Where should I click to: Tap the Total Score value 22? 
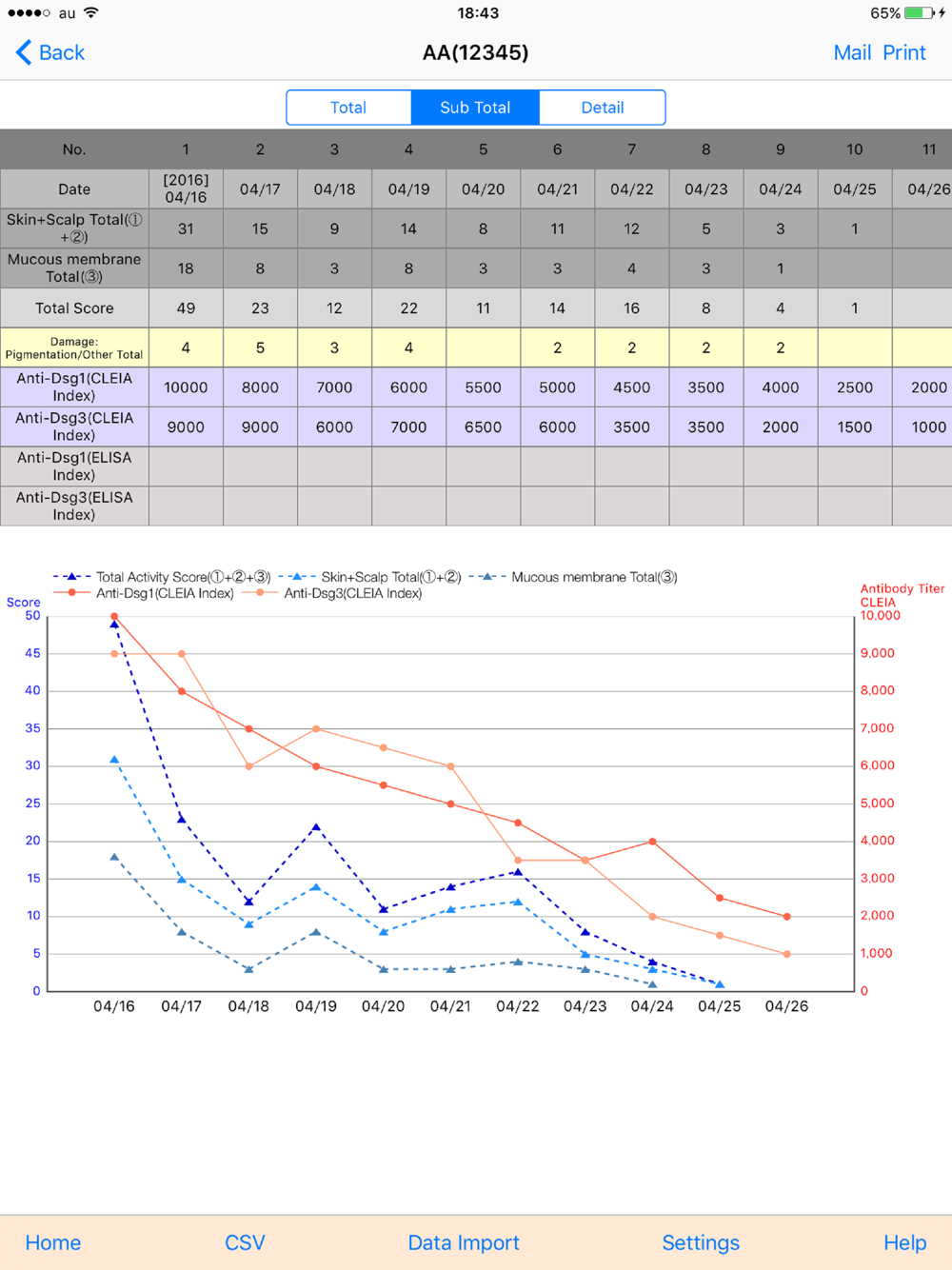coord(408,308)
